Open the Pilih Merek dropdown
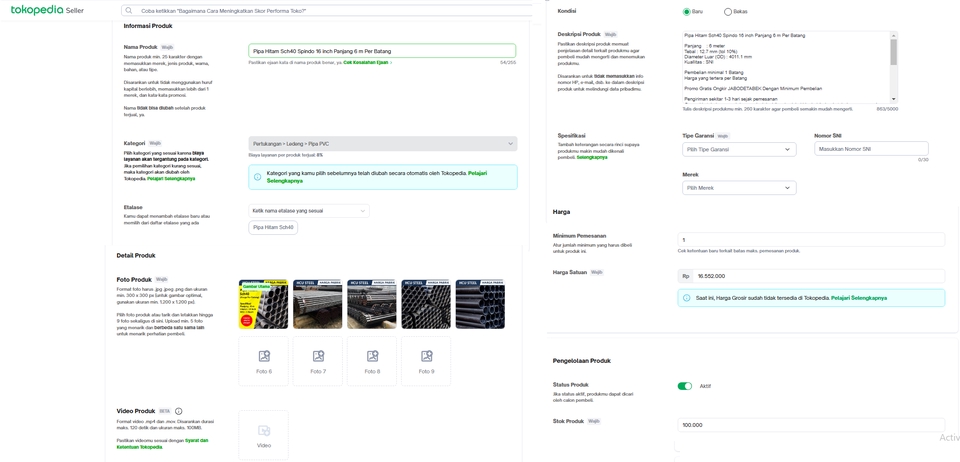Image resolution: width=960 pixels, height=462 pixels. 739,188
